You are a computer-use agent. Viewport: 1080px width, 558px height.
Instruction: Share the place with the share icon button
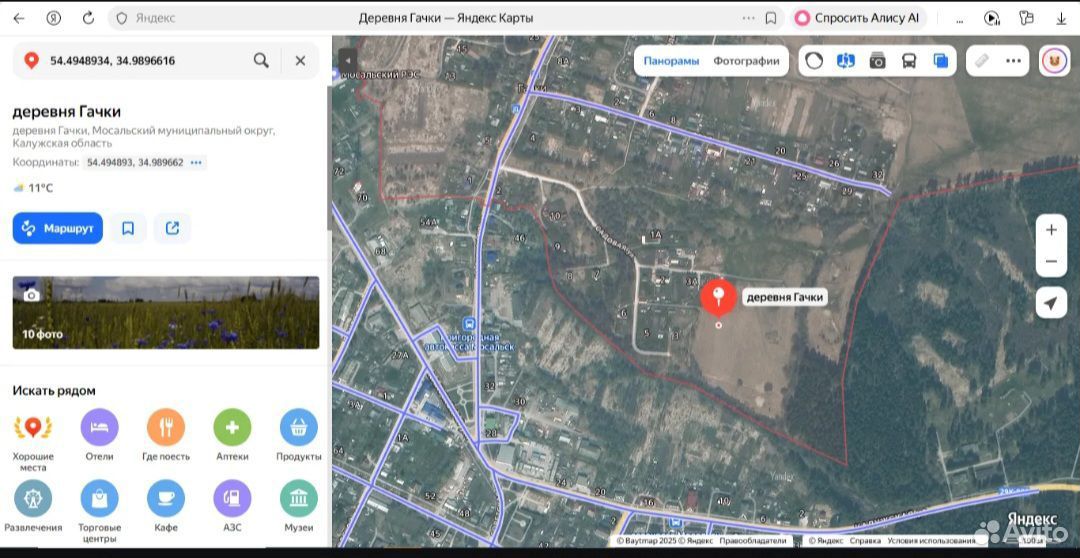tap(172, 228)
